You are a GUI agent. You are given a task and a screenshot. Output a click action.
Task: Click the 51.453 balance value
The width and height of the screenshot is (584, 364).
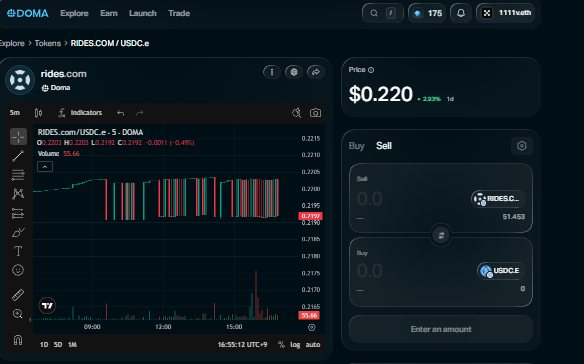514,217
